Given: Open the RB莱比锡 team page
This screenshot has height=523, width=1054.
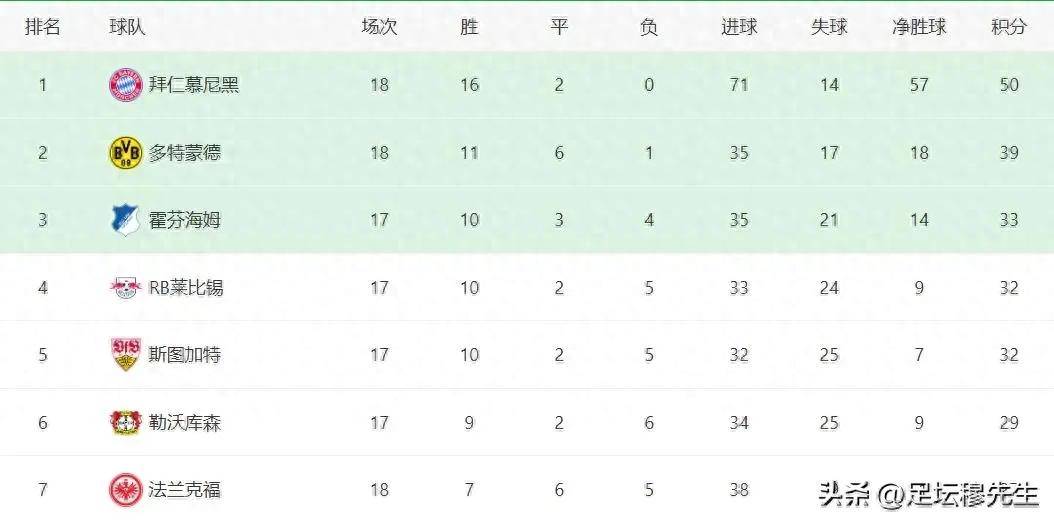Looking at the screenshot, I should (186, 288).
